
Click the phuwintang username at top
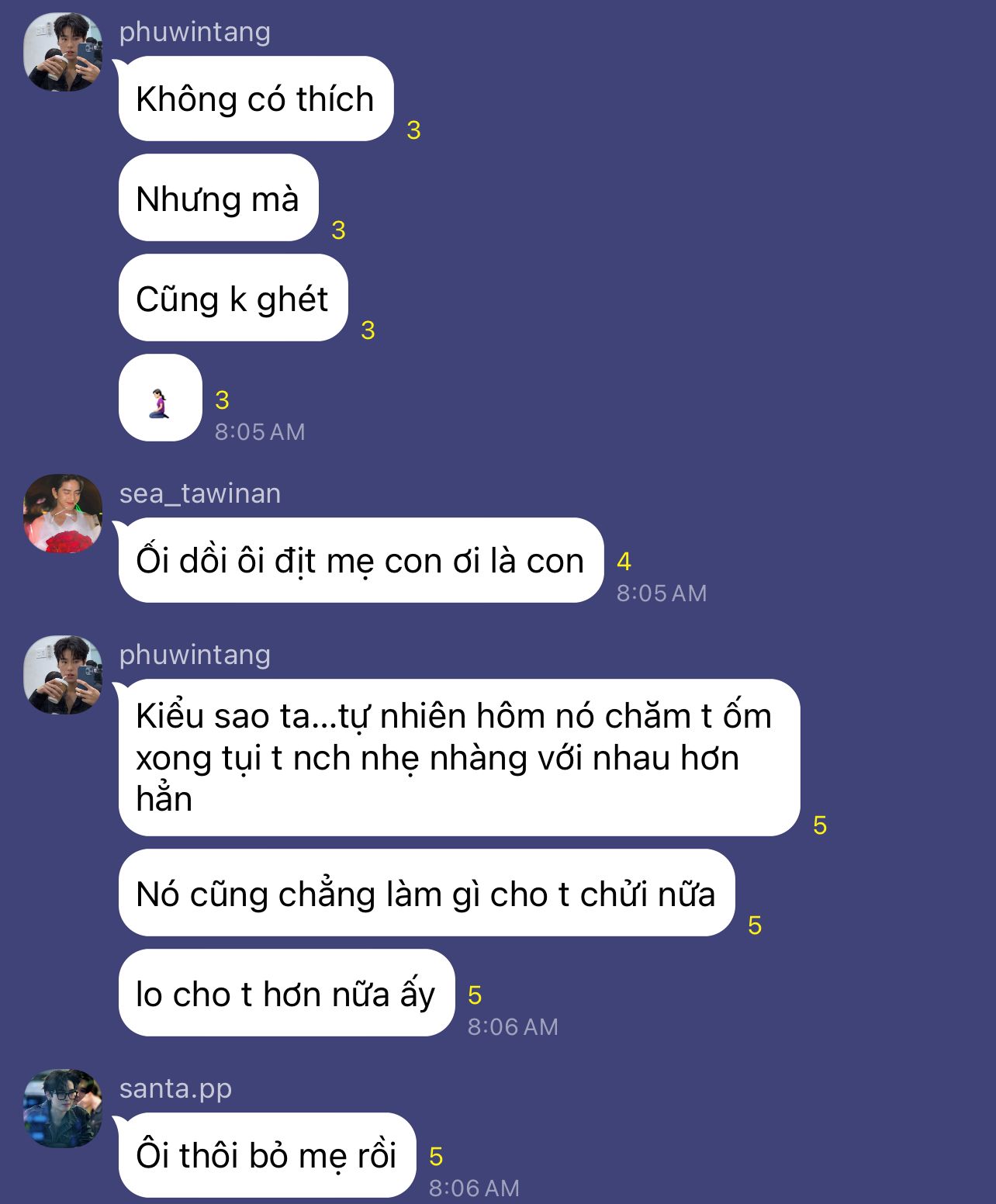[195, 32]
